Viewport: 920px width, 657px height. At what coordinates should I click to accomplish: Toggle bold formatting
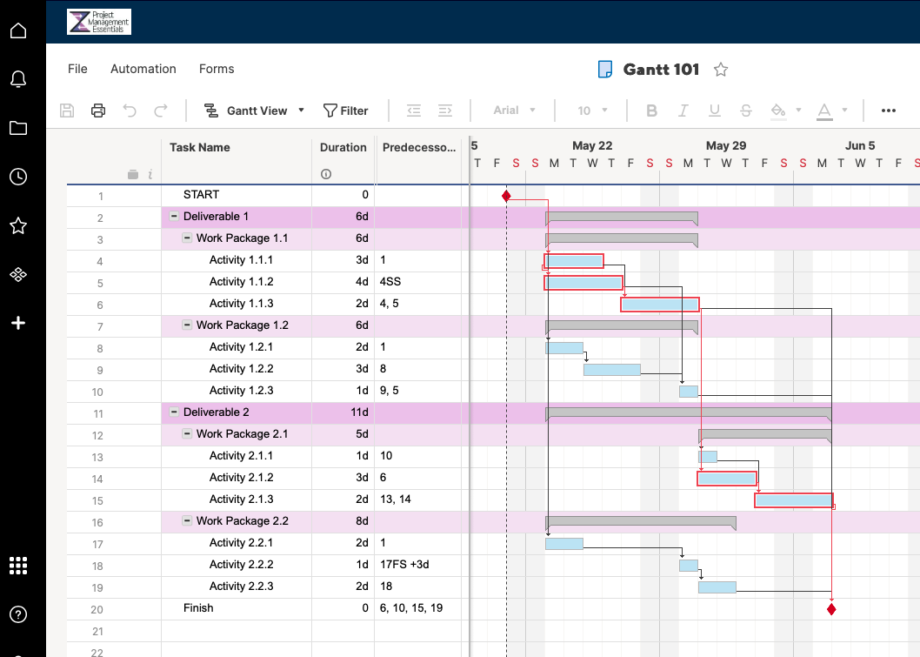pyautogui.click(x=651, y=110)
